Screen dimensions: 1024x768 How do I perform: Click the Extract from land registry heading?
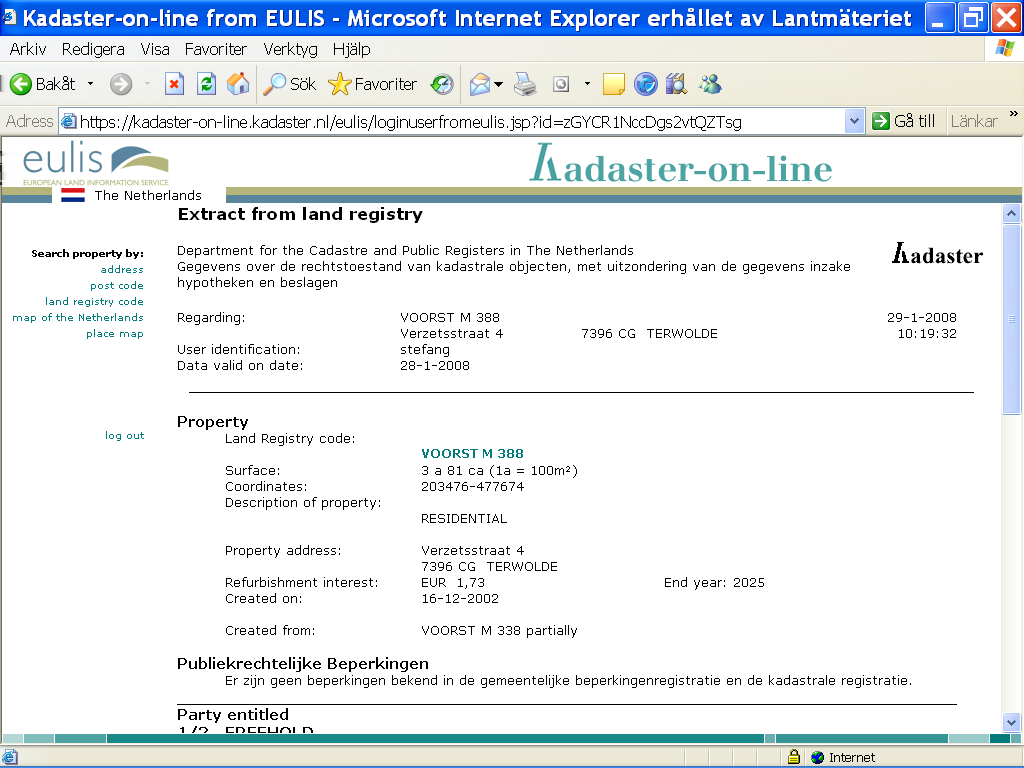(300, 214)
